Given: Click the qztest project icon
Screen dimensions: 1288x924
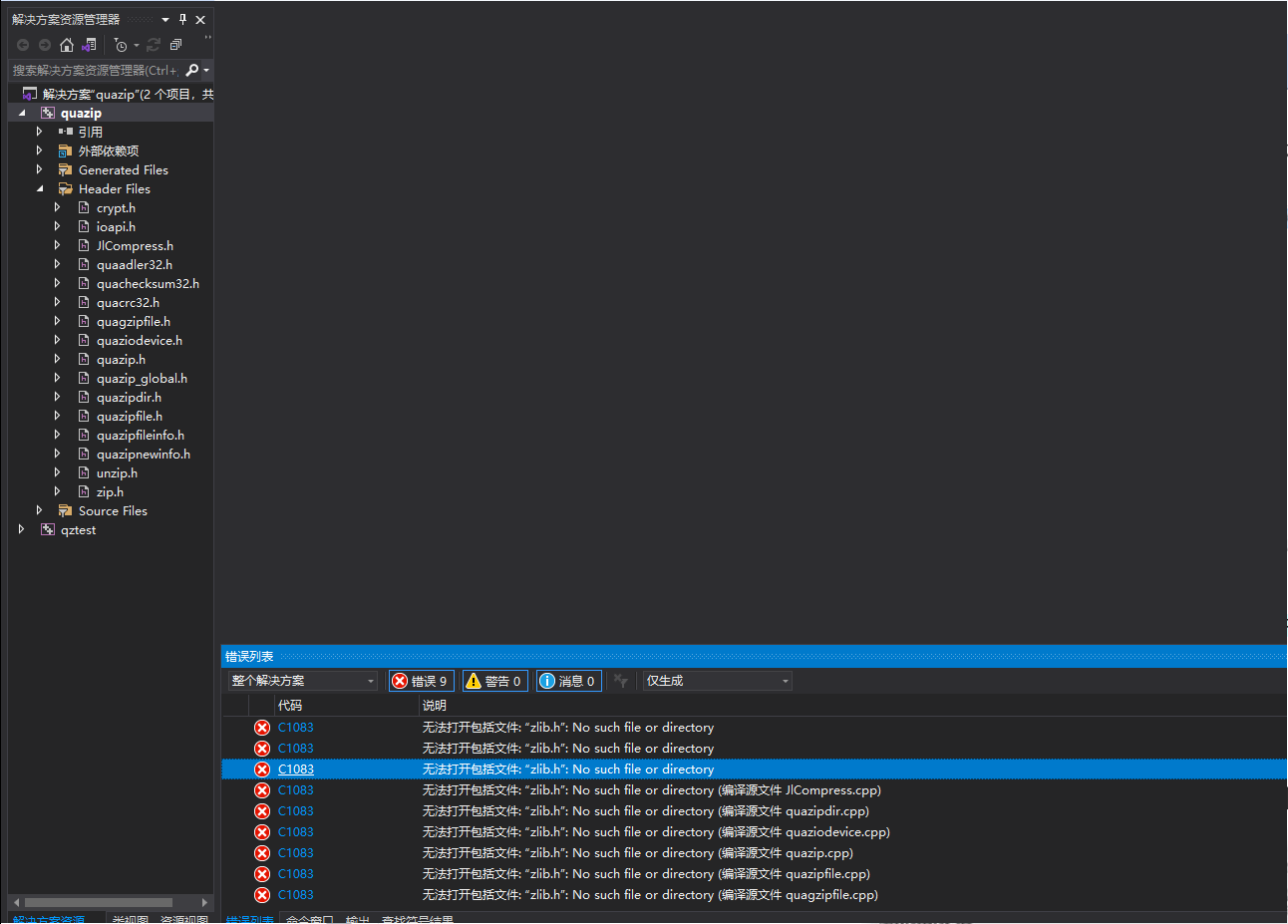Looking at the screenshot, I should 48,529.
